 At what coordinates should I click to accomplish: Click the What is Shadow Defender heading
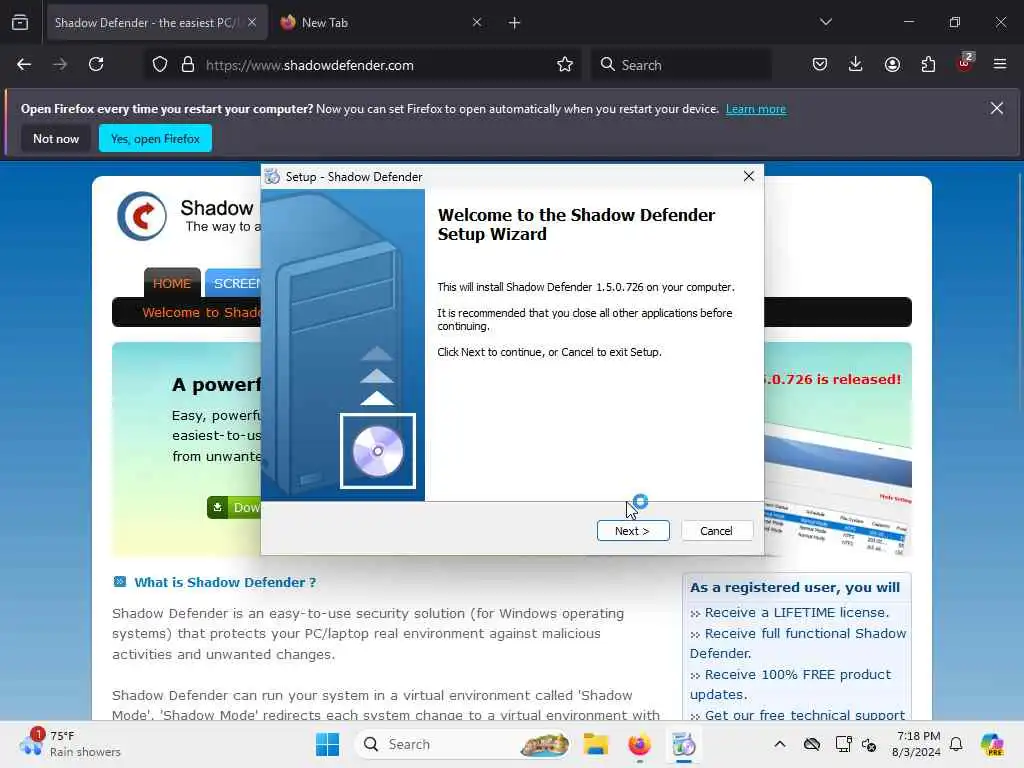coord(225,583)
